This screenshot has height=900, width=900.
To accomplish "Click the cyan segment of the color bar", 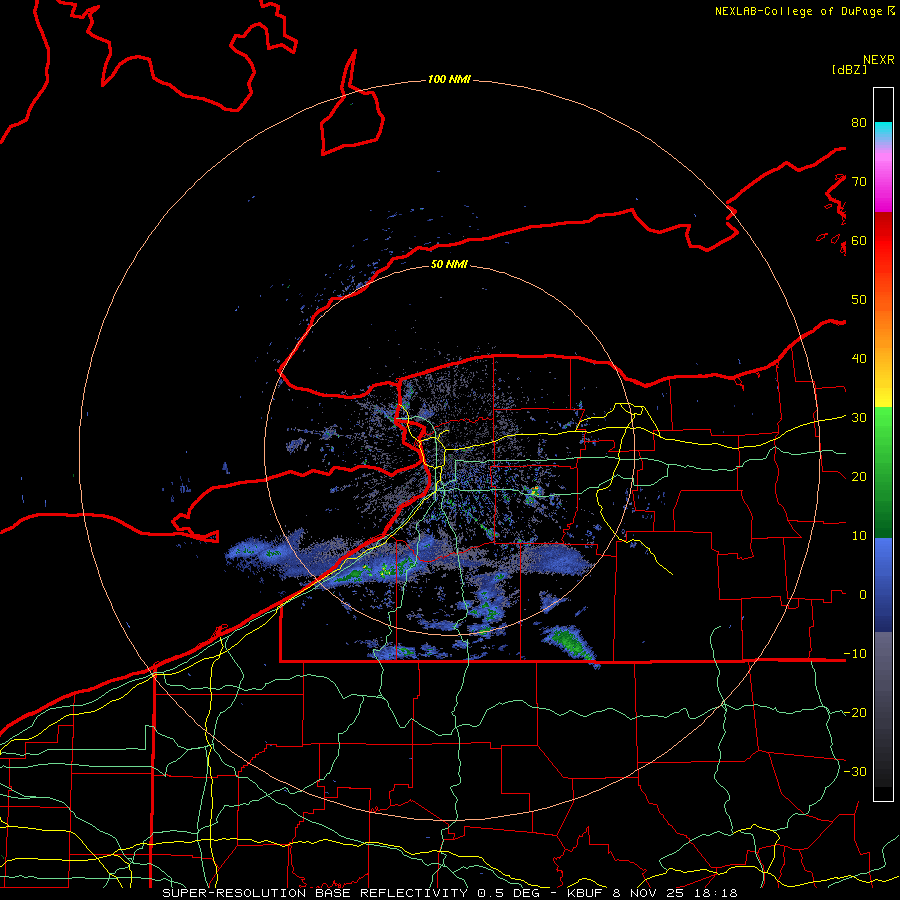I will click(883, 131).
